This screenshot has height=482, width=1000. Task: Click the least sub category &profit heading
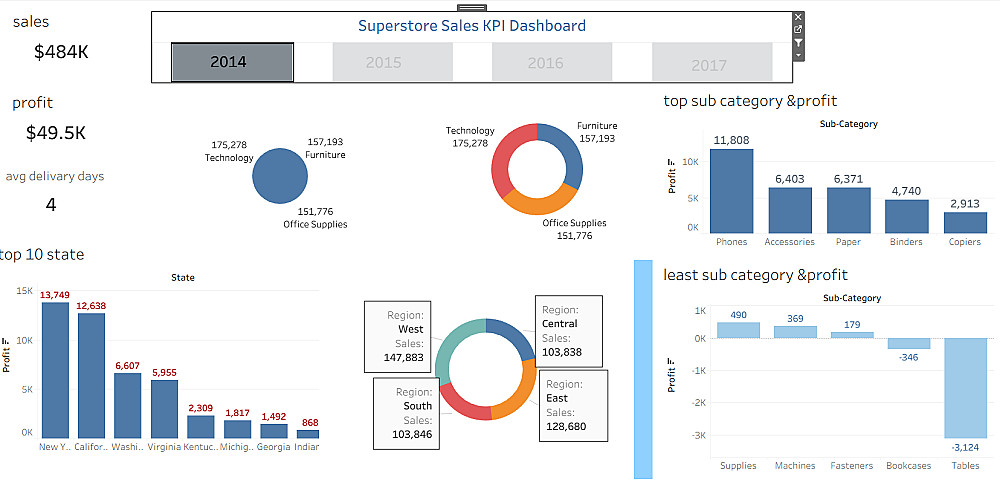pos(756,275)
